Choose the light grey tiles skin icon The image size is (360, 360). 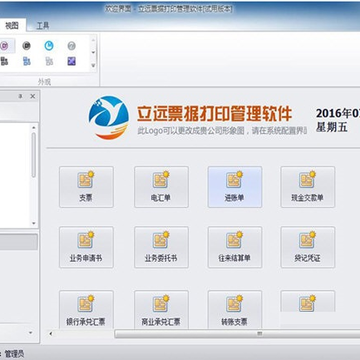point(49,61)
